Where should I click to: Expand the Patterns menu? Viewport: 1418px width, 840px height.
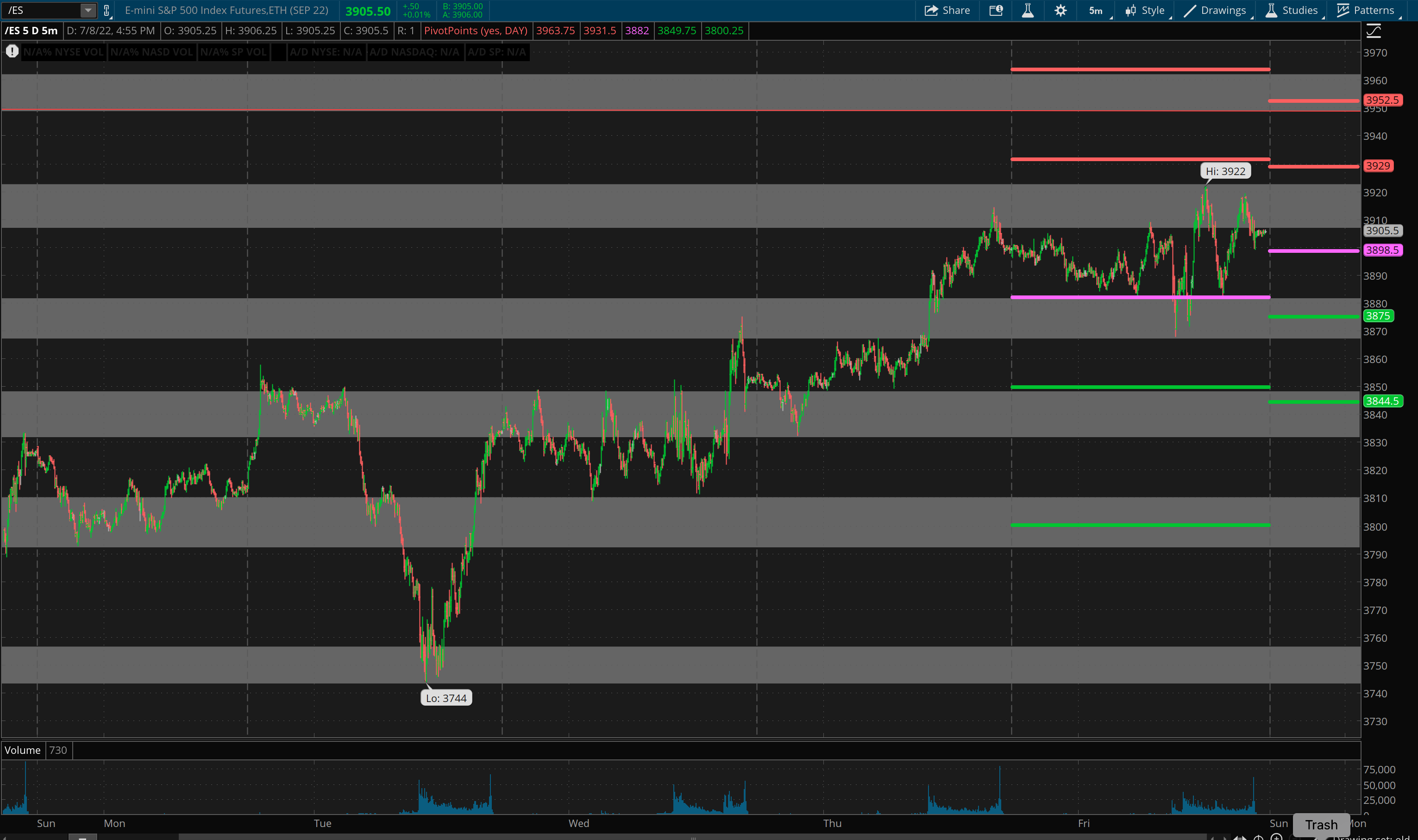1366,10
